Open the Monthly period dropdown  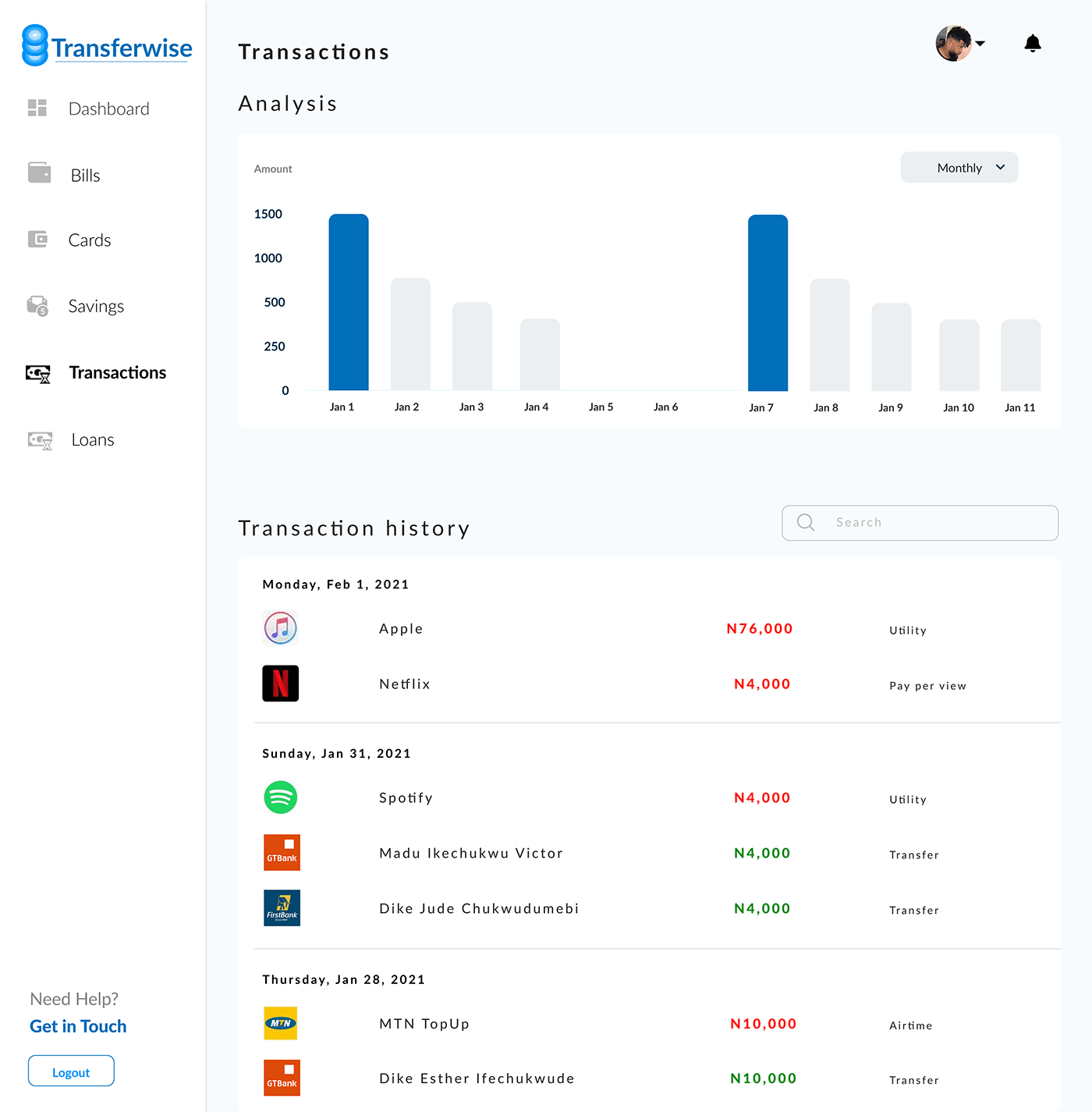pyautogui.click(x=959, y=168)
